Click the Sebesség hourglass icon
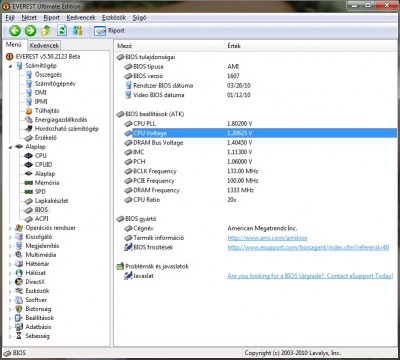The image size is (400, 360). click(19, 336)
